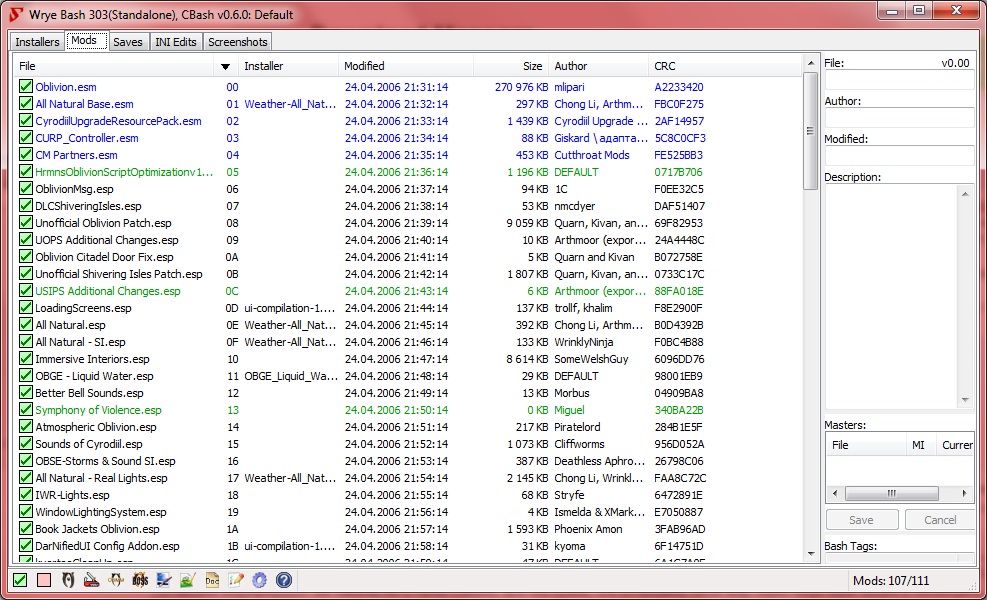The image size is (987, 600).
Task: Open Settings via the blue gear icon
Action: click(x=260, y=580)
